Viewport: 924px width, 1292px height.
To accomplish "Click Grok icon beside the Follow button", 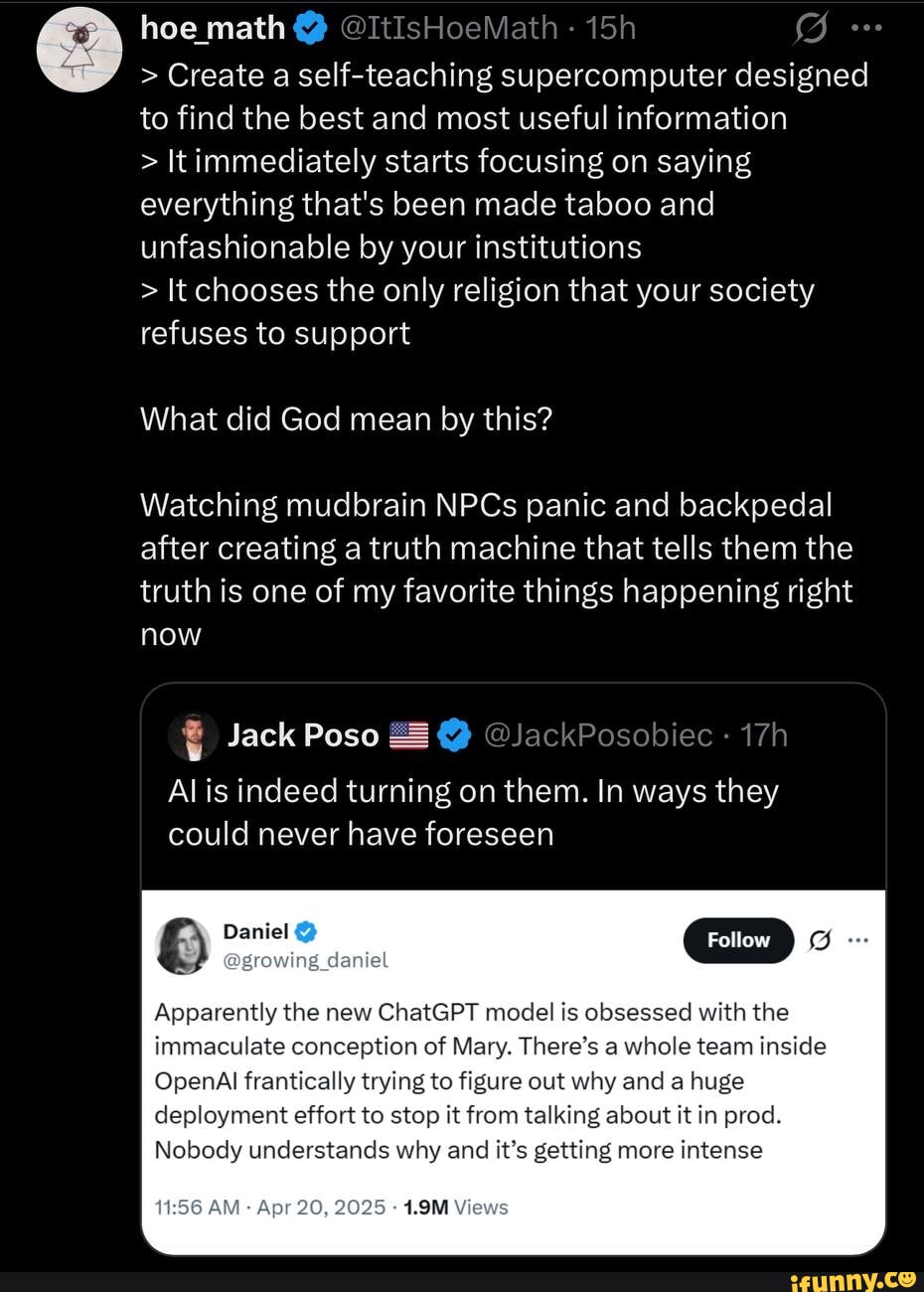I will (821, 940).
